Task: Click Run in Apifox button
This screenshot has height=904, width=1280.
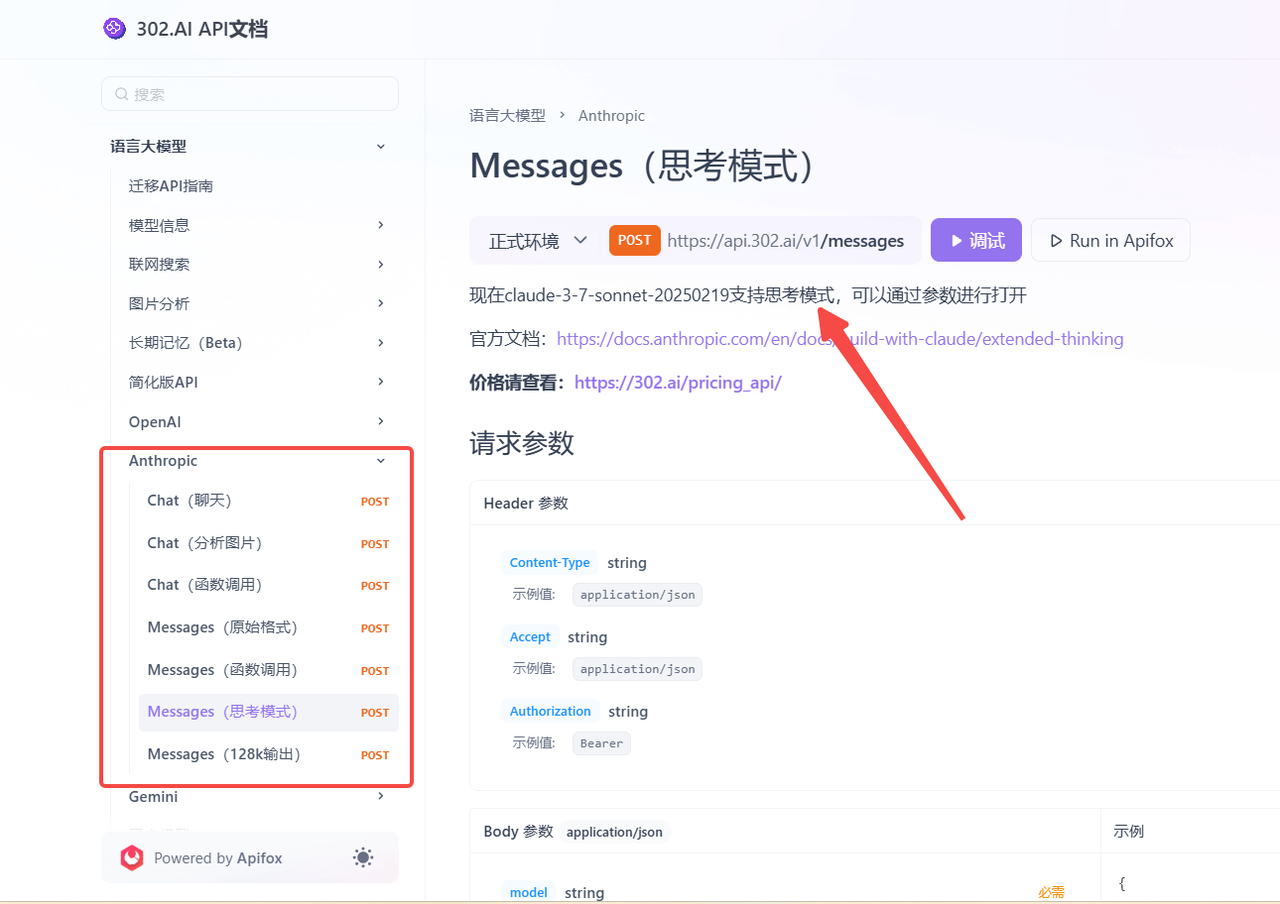Action: tap(1110, 240)
